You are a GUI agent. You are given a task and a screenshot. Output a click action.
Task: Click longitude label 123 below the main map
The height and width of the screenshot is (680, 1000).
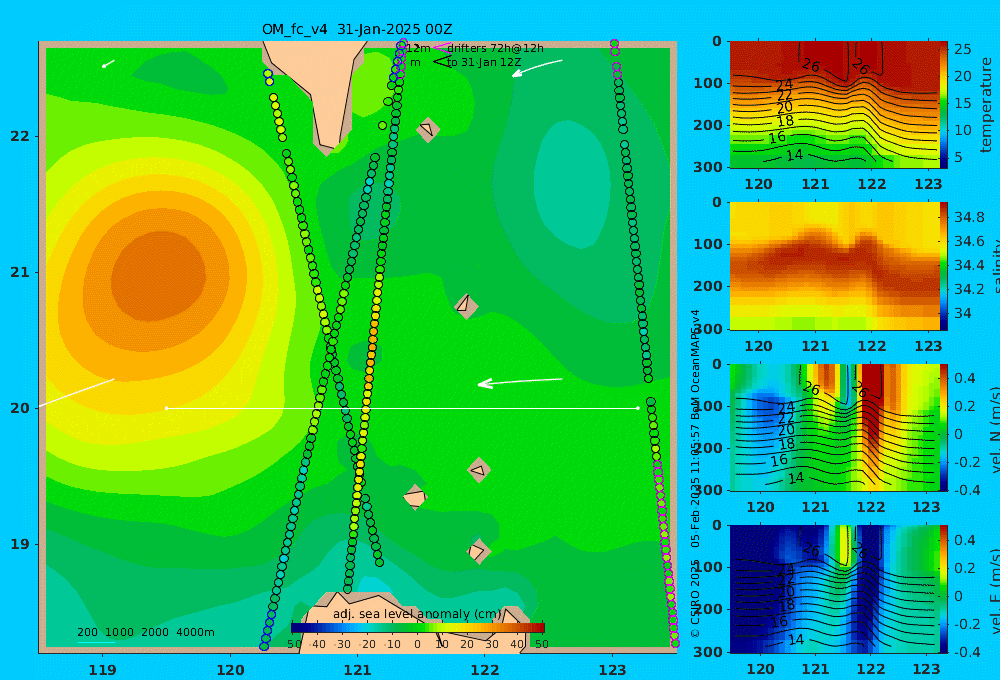(x=613, y=670)
